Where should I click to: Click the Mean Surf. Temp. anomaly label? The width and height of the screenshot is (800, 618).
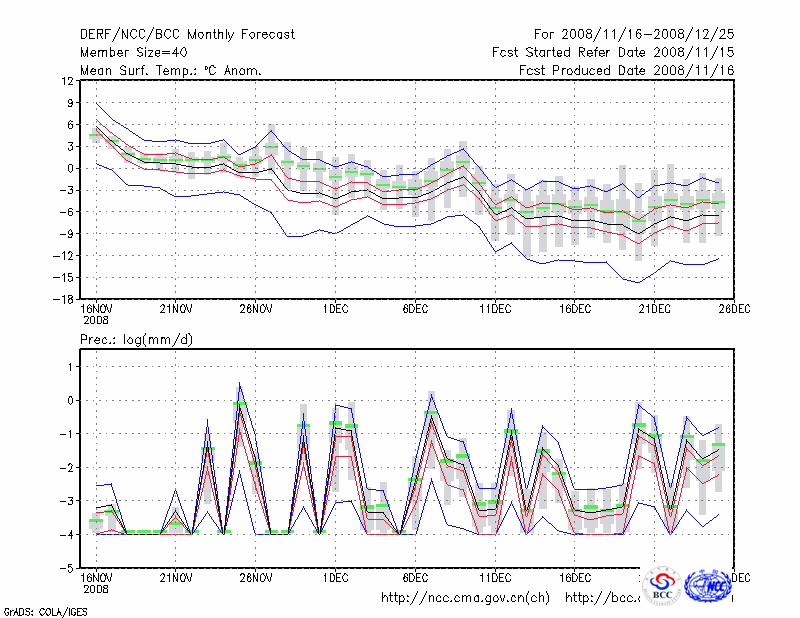tap(171, 70)
